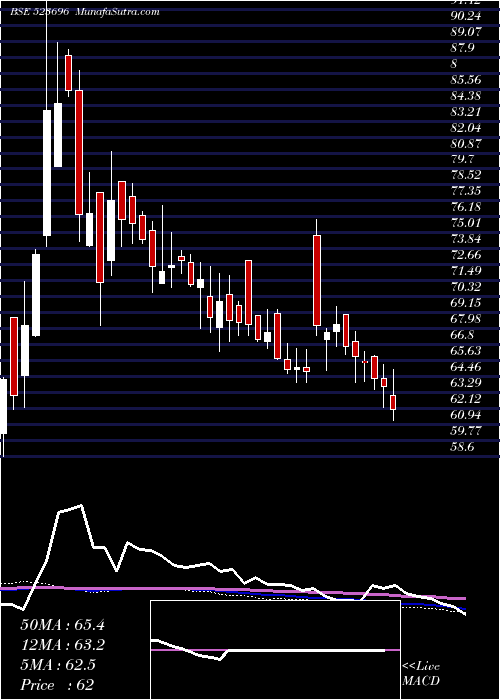Select the 84.38 price axis label
This screenshot has height=700, width=500.
point(466,96)
